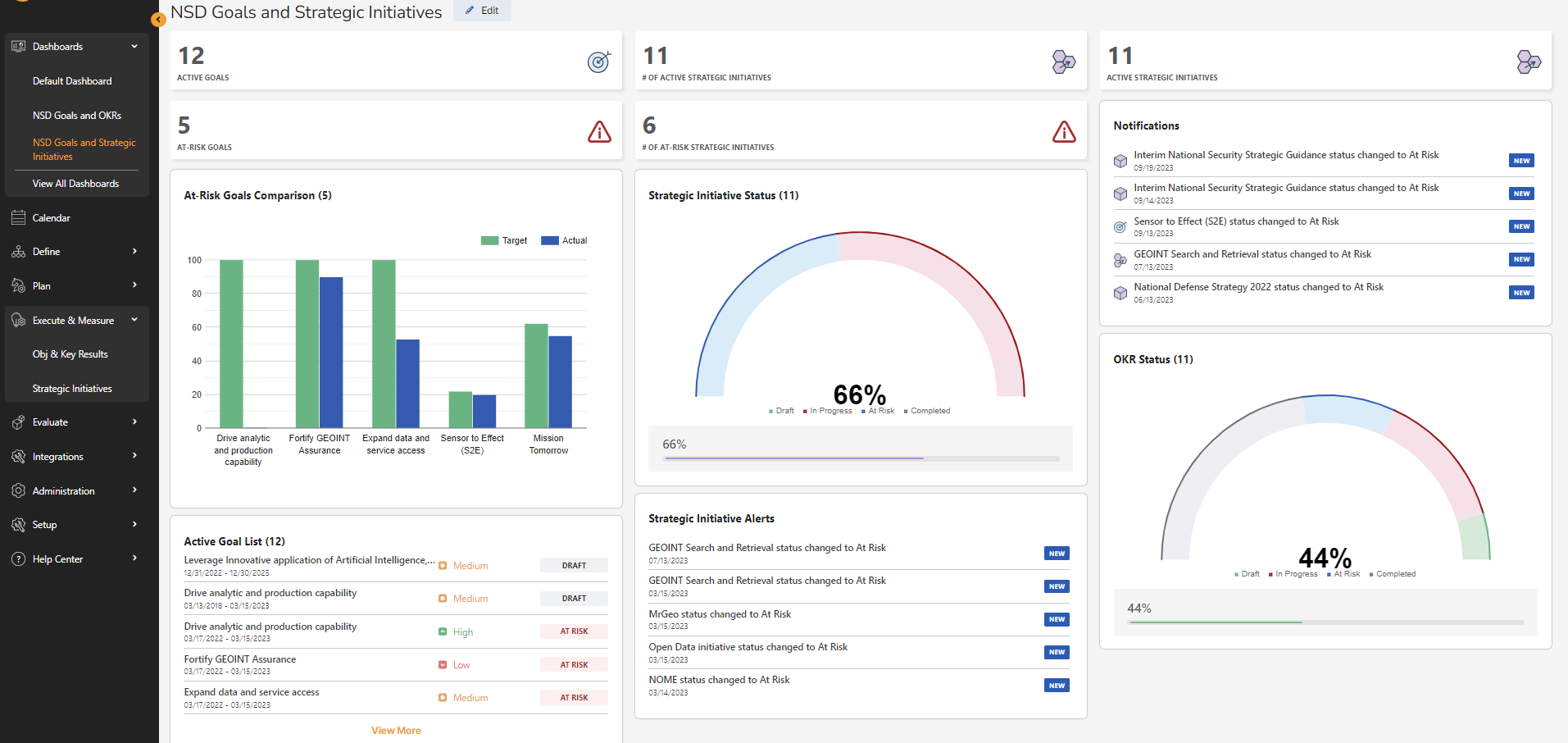Click the NEW badge on the MrGeo alert
Screen dimensions: 1568x743
pos(1057,619)
